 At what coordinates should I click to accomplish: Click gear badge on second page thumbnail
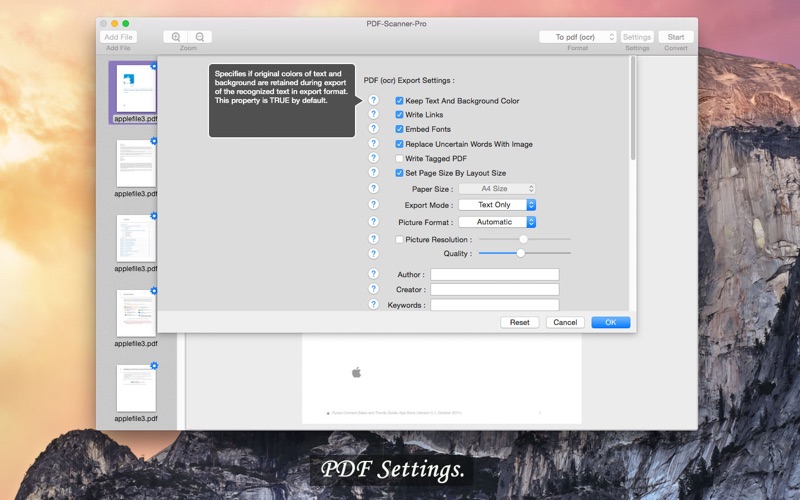pos(154,141)
